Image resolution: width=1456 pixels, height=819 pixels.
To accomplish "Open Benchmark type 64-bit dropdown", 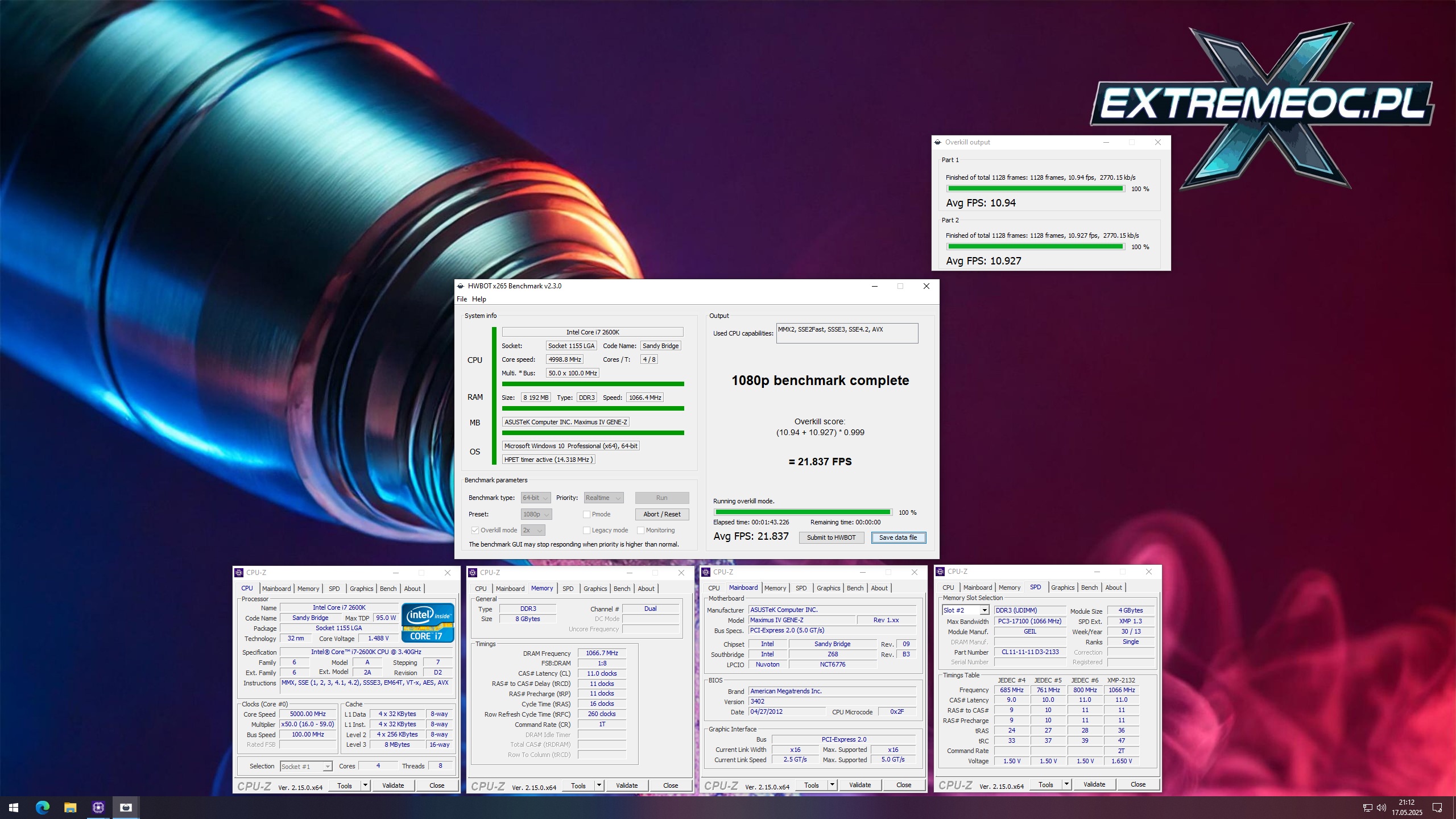I will pyautogui.click(x=536, y=498).
